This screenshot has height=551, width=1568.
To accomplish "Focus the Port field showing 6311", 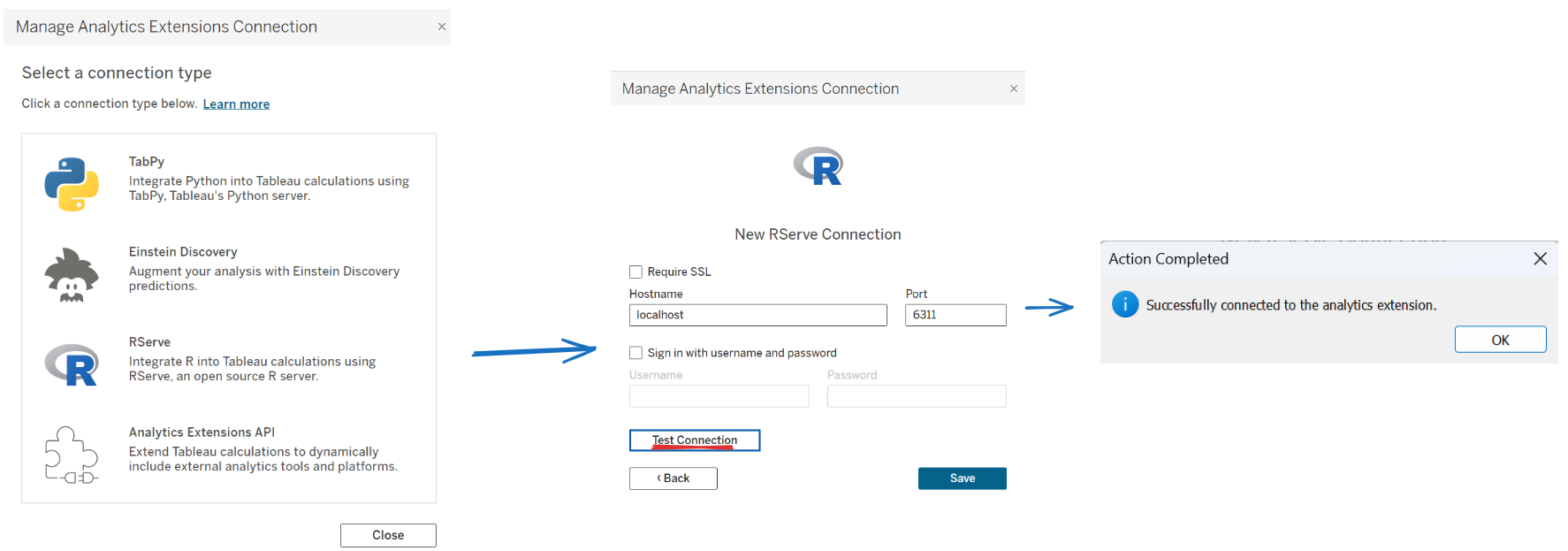I will tap(955, 315).
